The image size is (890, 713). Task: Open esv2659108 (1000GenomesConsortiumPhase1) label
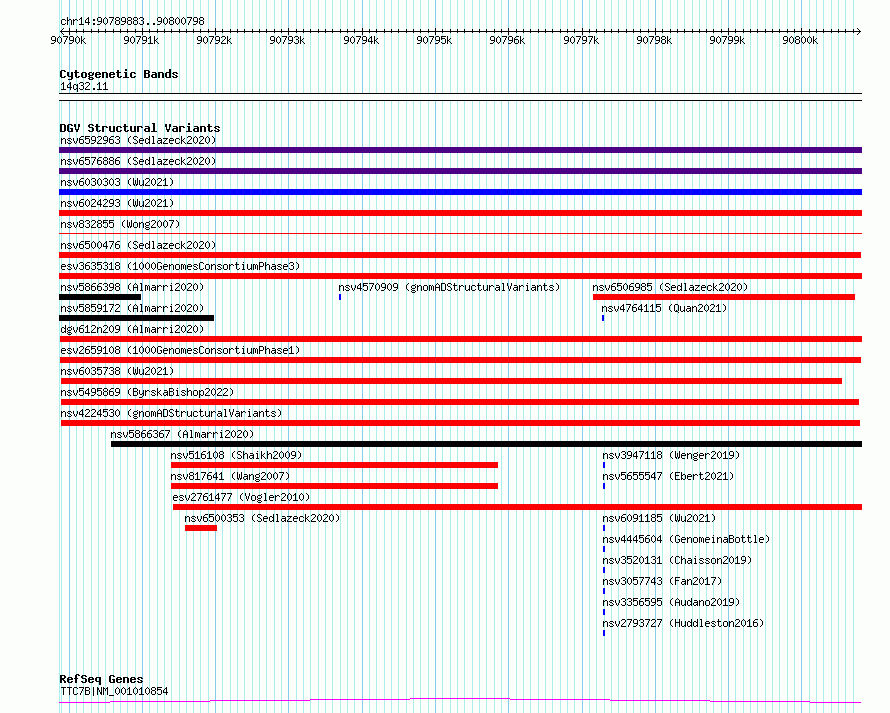pyautogui.click(x=180, y=350)
